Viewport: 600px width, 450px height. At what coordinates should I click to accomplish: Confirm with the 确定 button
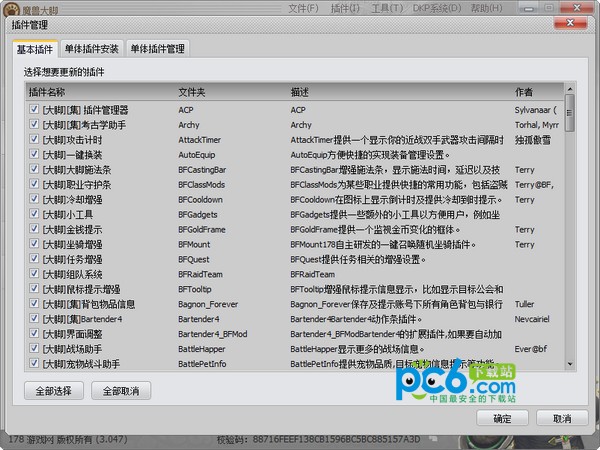tap(502, 418)
